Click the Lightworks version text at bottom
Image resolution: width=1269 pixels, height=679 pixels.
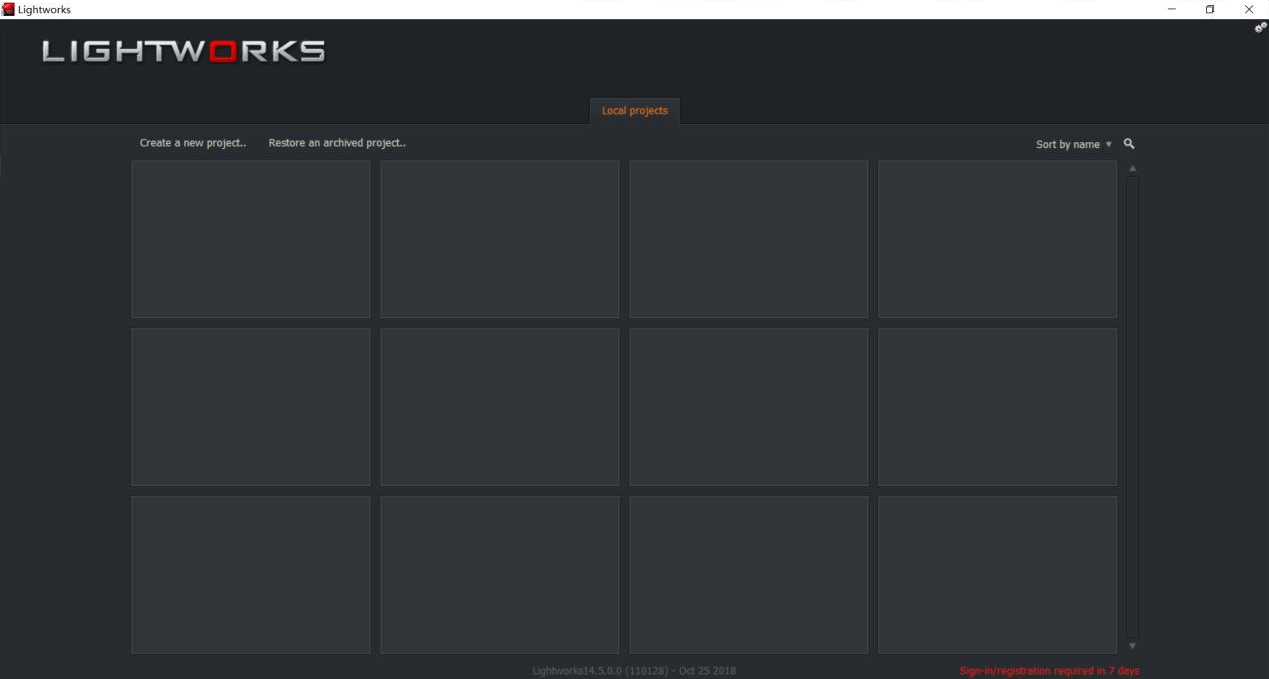coord(636,671)
